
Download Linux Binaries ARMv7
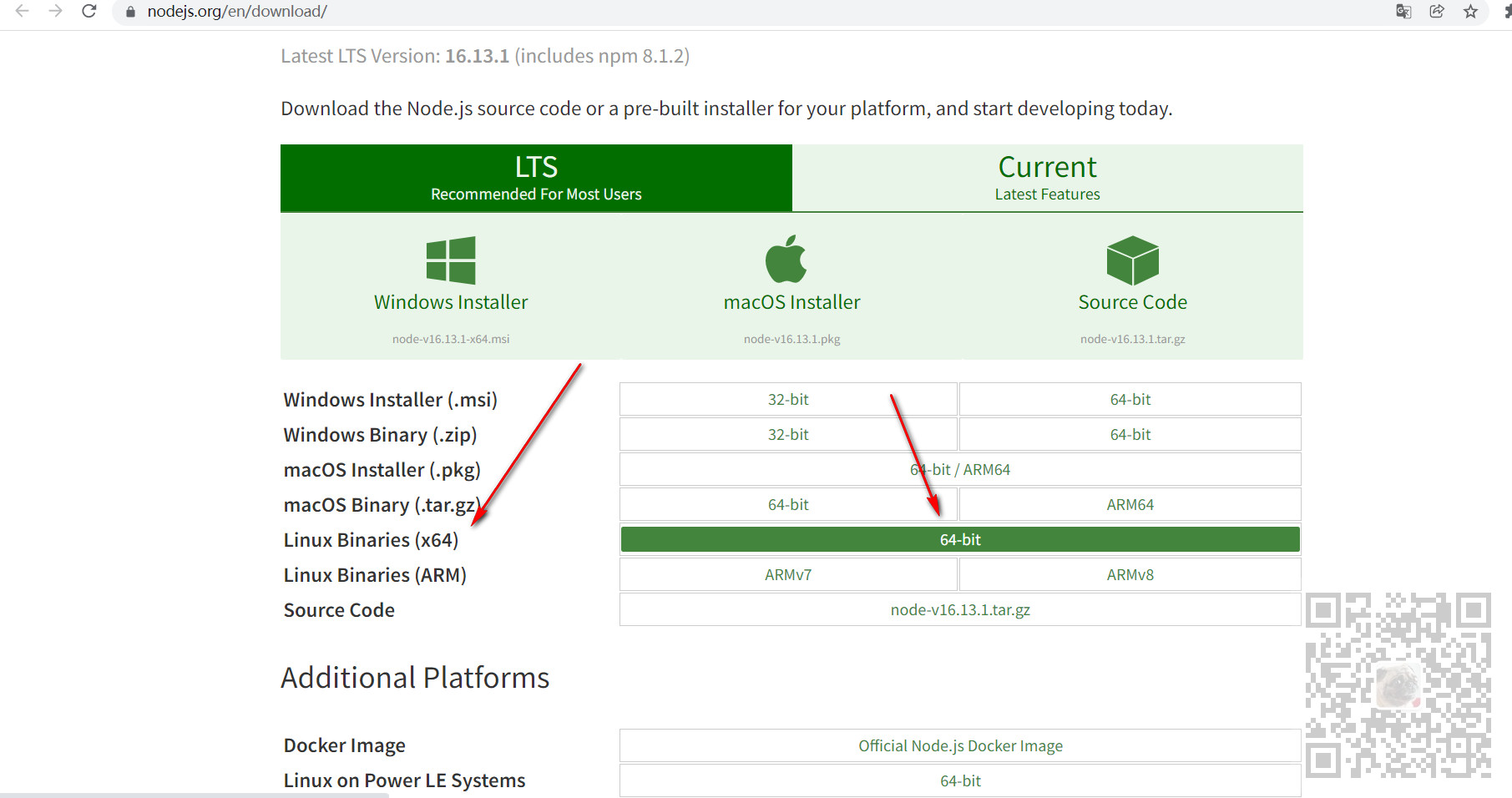pos(788,574)
